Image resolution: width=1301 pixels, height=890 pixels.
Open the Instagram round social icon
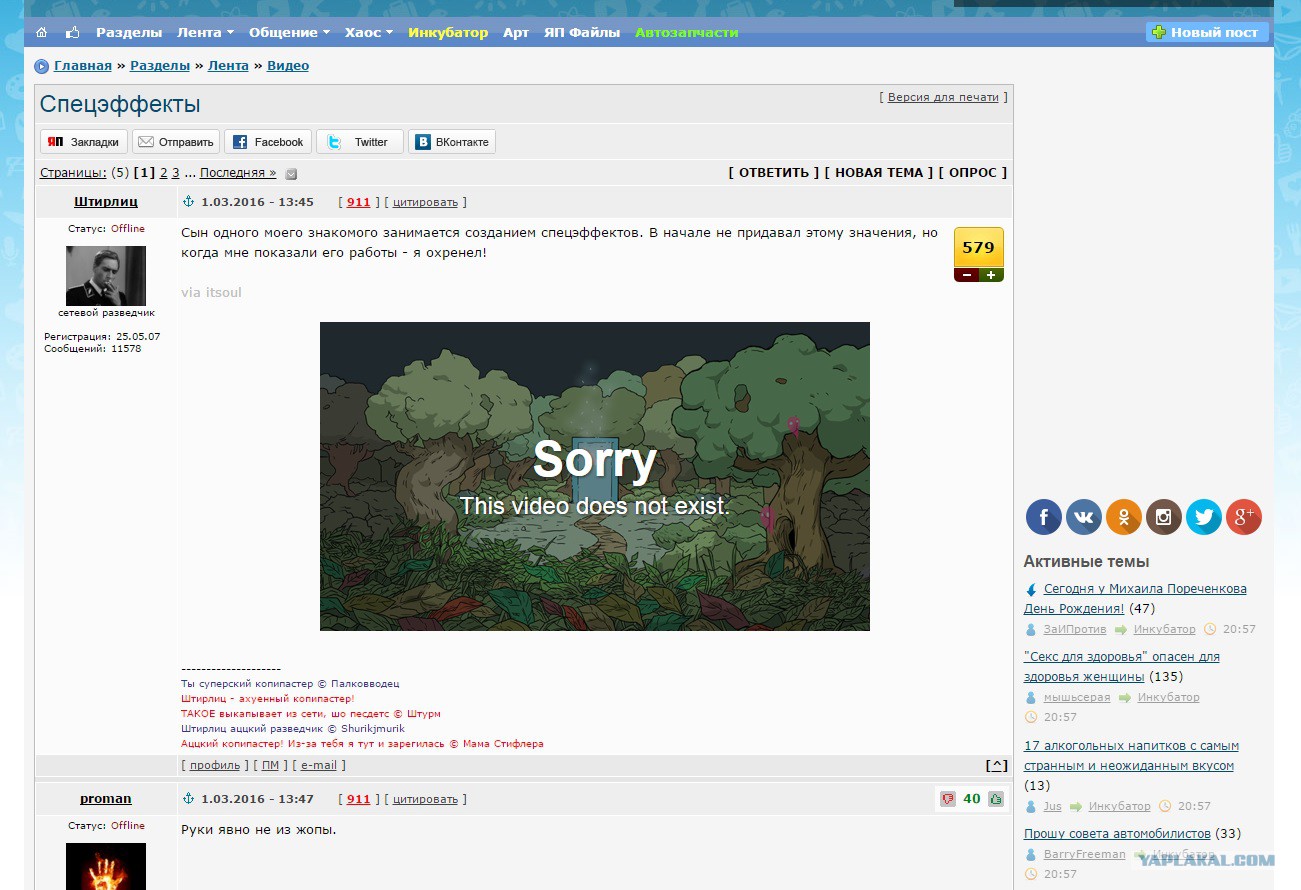pyautogui.click(x=1164, y=517)
